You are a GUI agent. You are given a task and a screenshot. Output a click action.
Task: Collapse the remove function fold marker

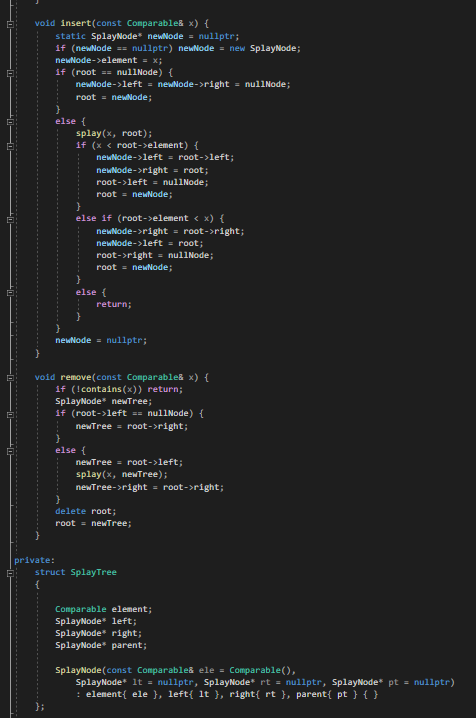(x=10, y=378)
